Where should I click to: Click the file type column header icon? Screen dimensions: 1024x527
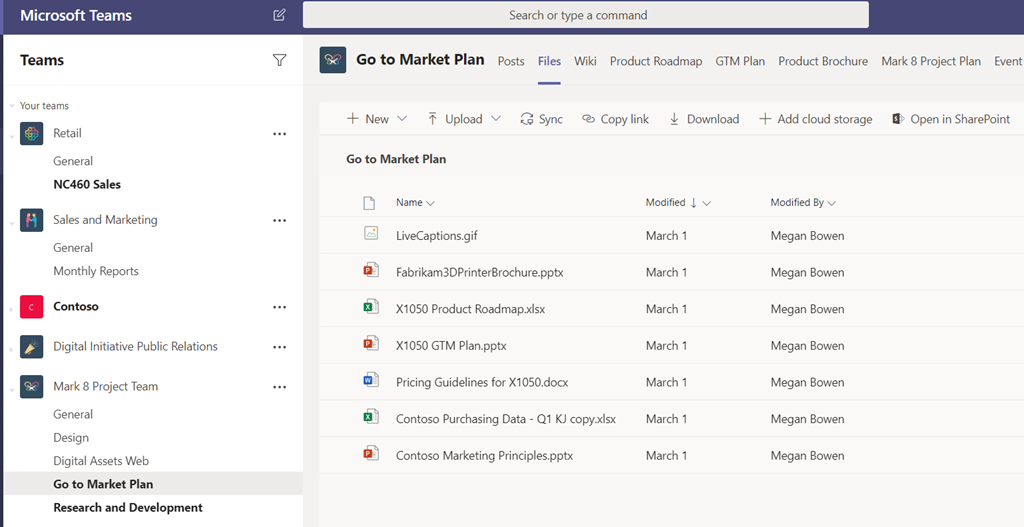(x=369, y=203)
